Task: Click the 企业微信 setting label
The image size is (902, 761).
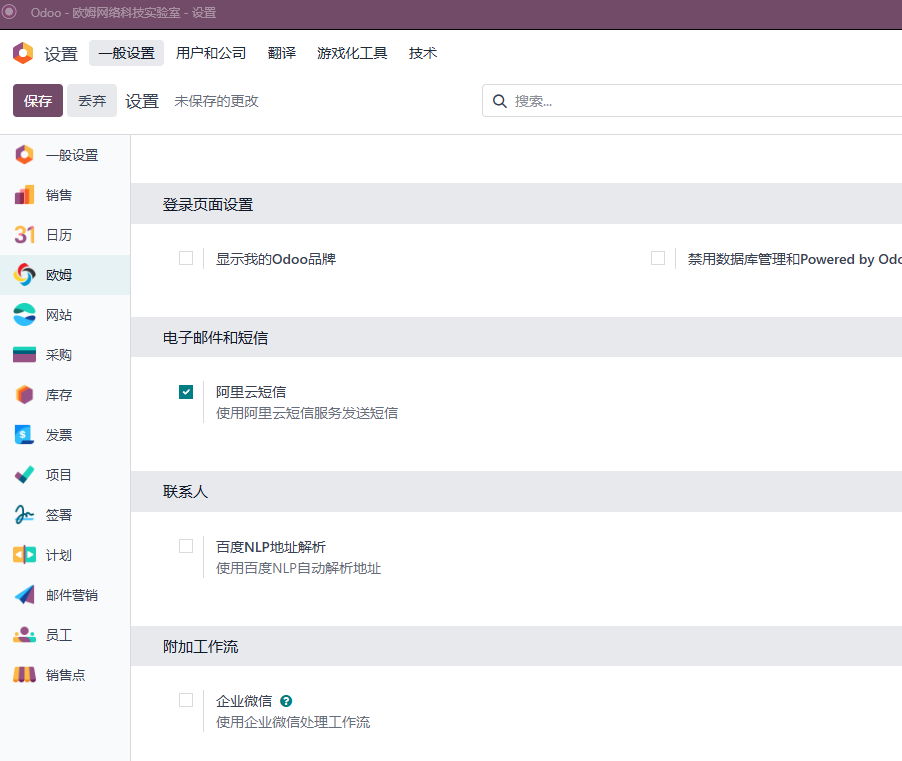Action: 244,701
